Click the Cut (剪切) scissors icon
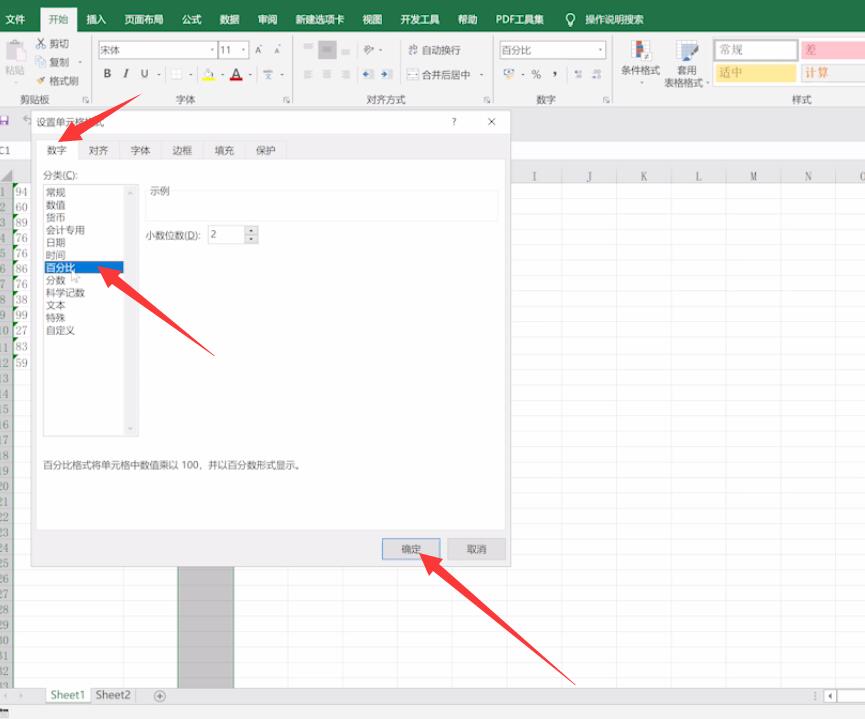Image resolution: width=865 pixels, height=719 pixels. point(41,44)
